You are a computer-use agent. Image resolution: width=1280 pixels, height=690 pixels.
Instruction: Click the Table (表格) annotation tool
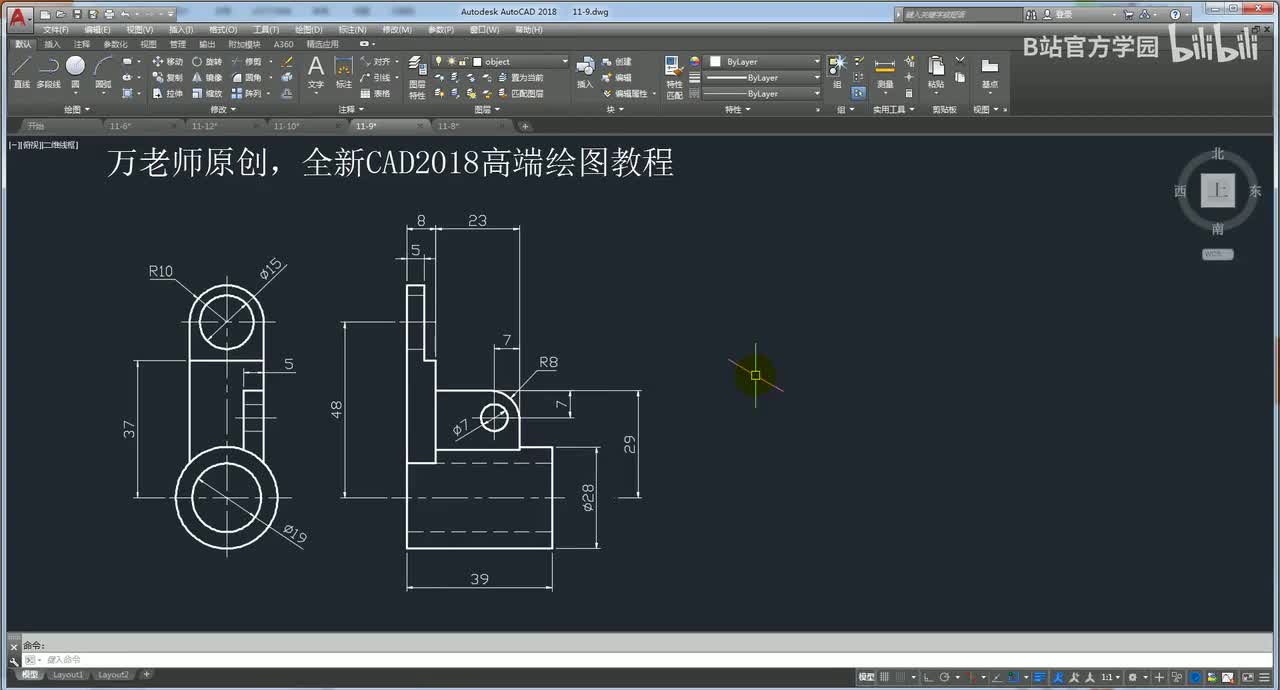375,93
